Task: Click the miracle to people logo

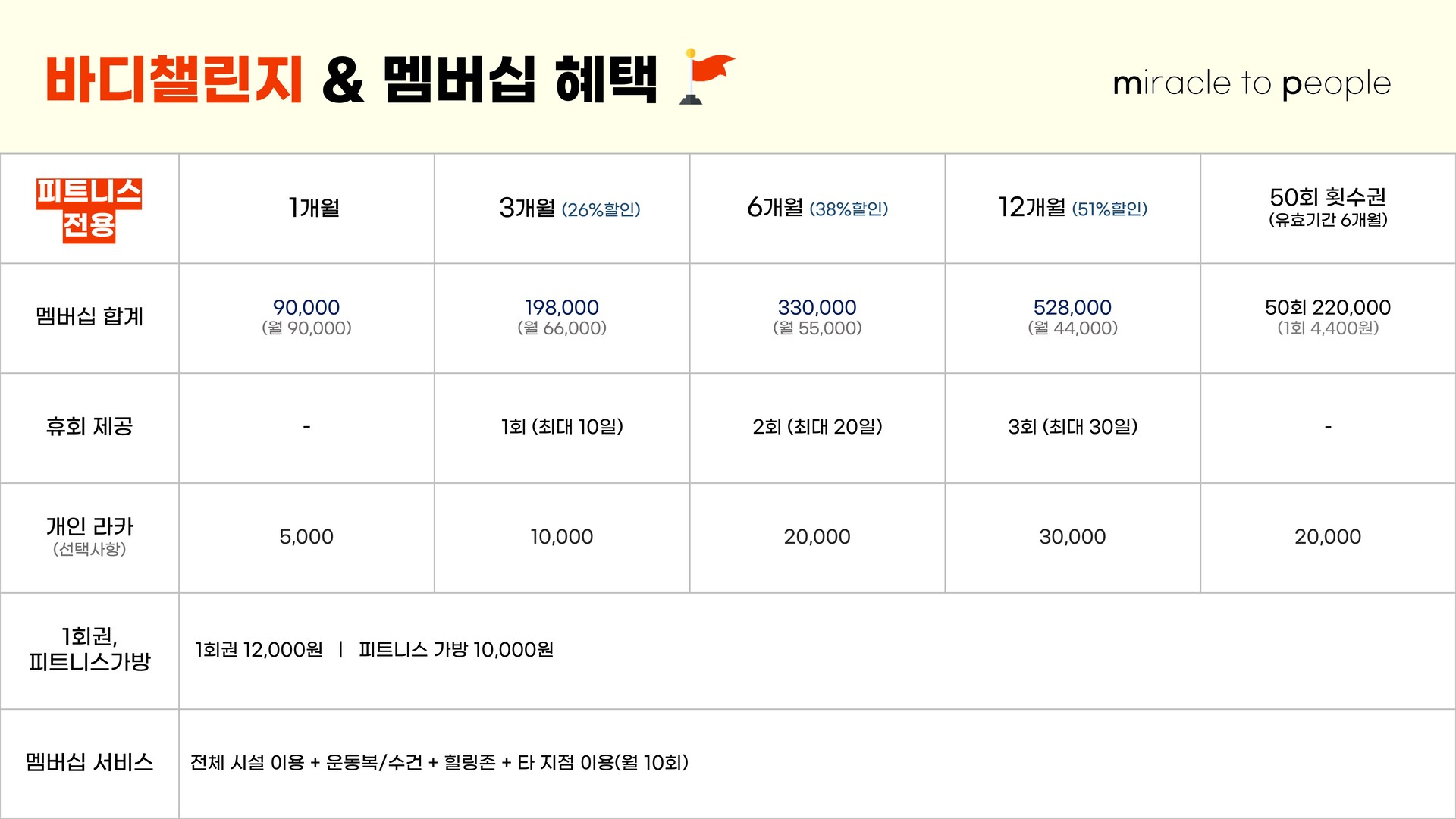Action: pos(1251,83)
